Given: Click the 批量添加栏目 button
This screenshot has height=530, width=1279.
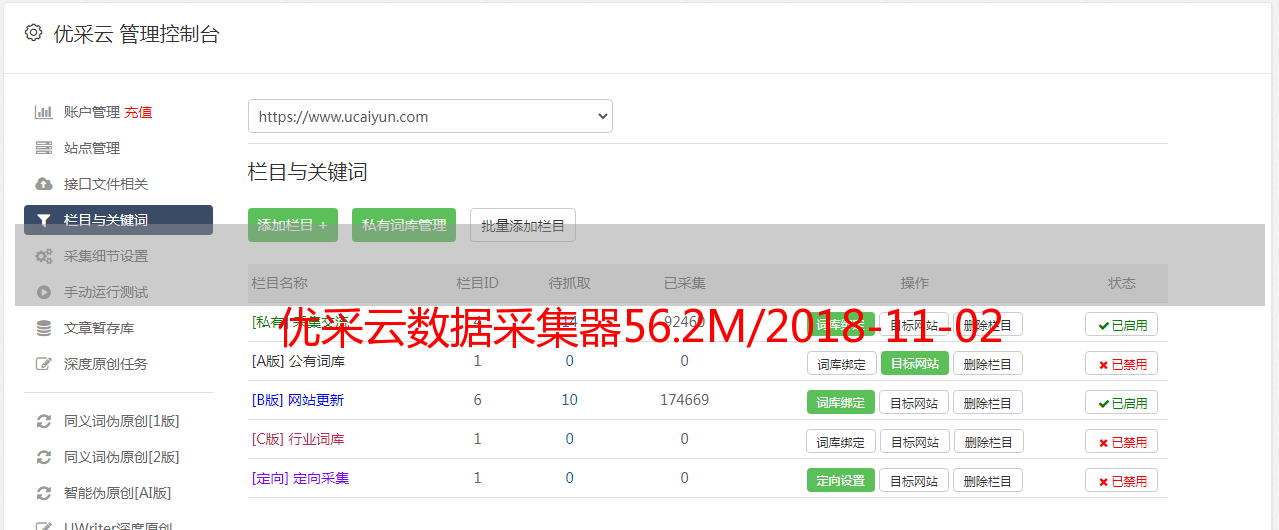Looking at the screenshot, I should click(523, 225).
